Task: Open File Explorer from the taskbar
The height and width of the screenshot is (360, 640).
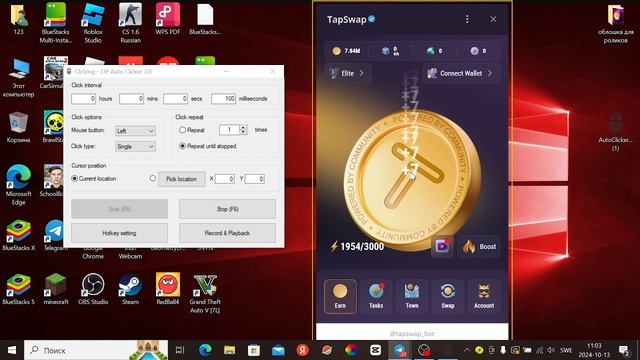Action: click(x=229, y=350)
